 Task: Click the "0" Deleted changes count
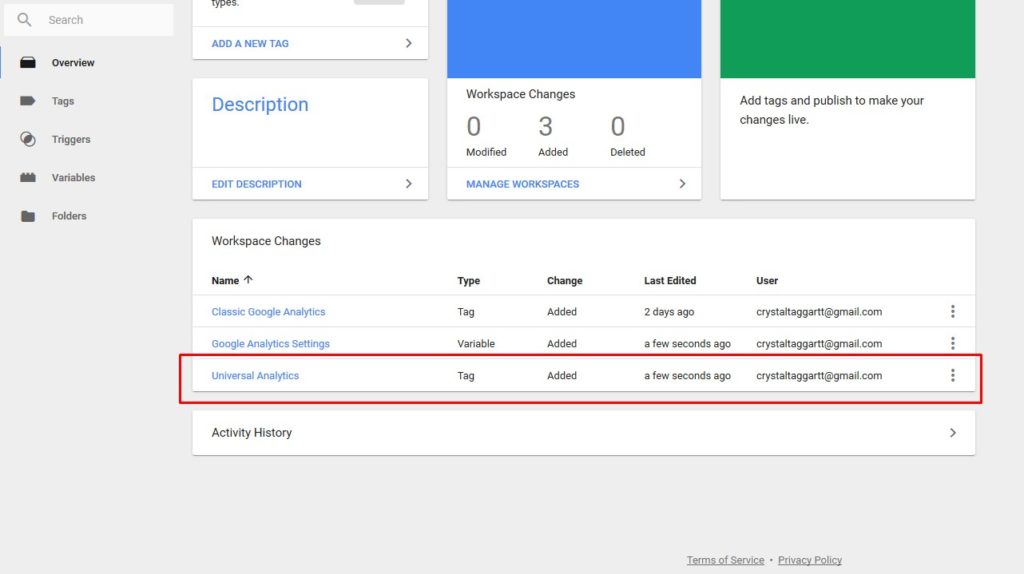click(x=618, y=127)
